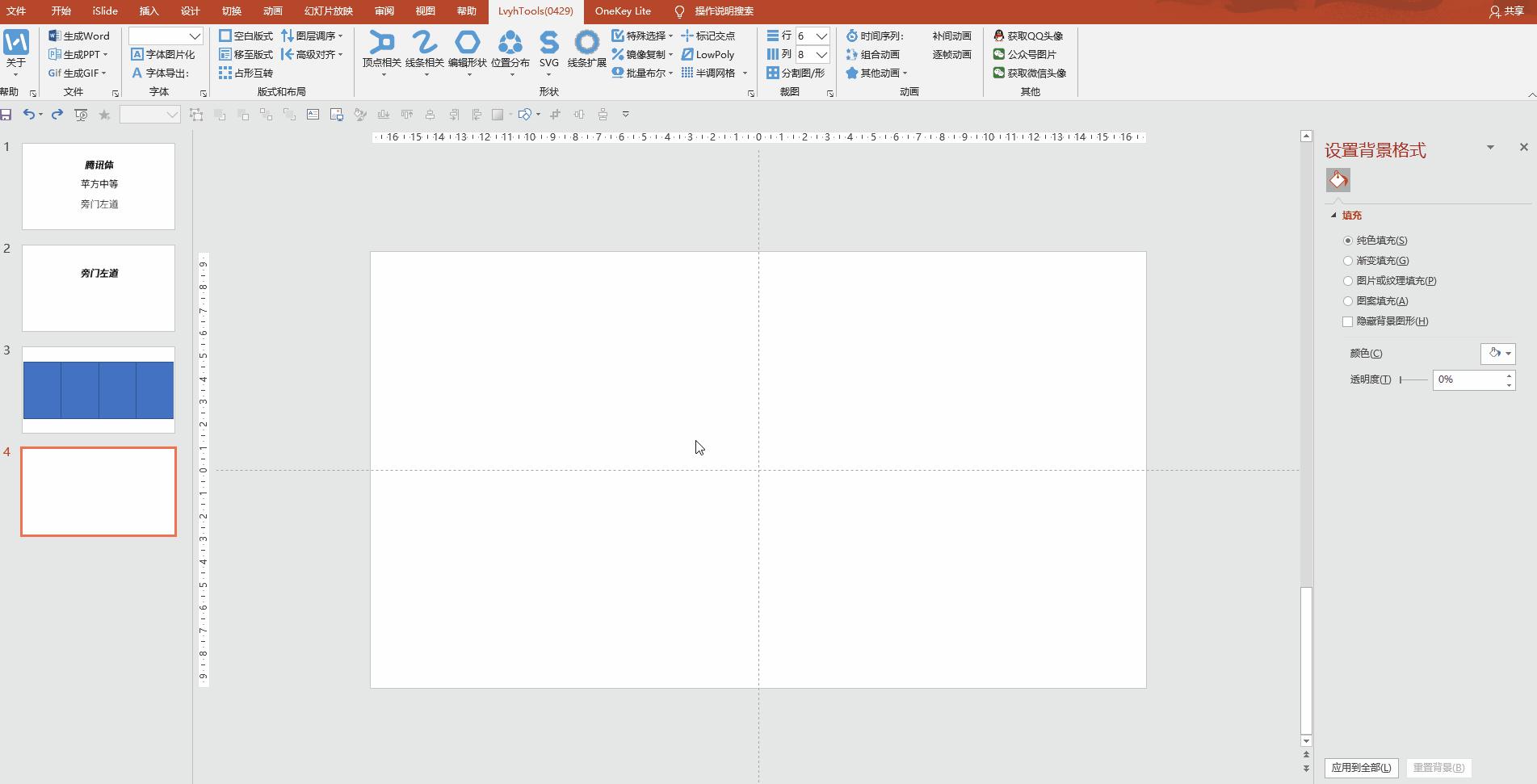Click 占形互转 placeholder convert tool
The height and width of the screenshot is (784, 1537).
[246, 73]
